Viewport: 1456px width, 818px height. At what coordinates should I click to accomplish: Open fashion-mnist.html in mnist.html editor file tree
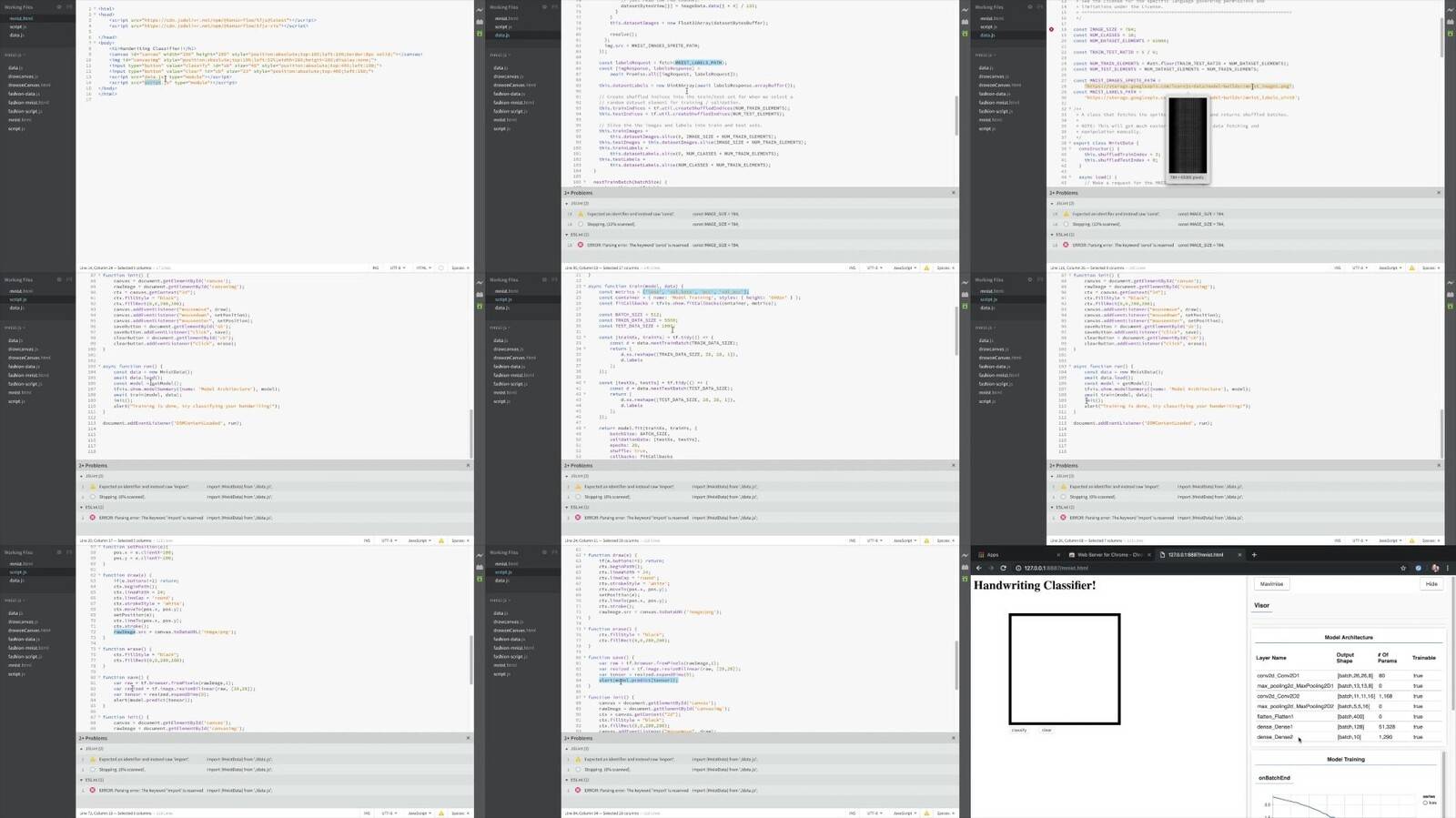[x=29, y=103]
